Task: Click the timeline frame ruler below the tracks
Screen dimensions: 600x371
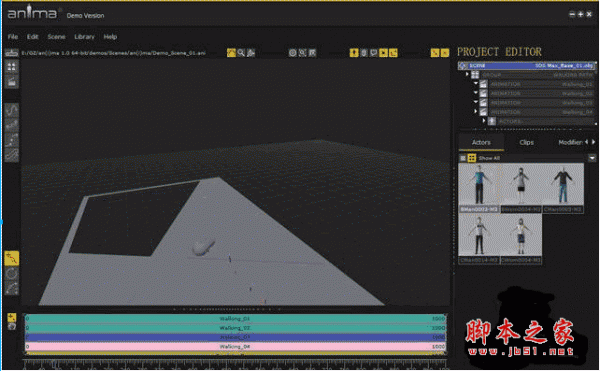Action: tap(235, 364)
